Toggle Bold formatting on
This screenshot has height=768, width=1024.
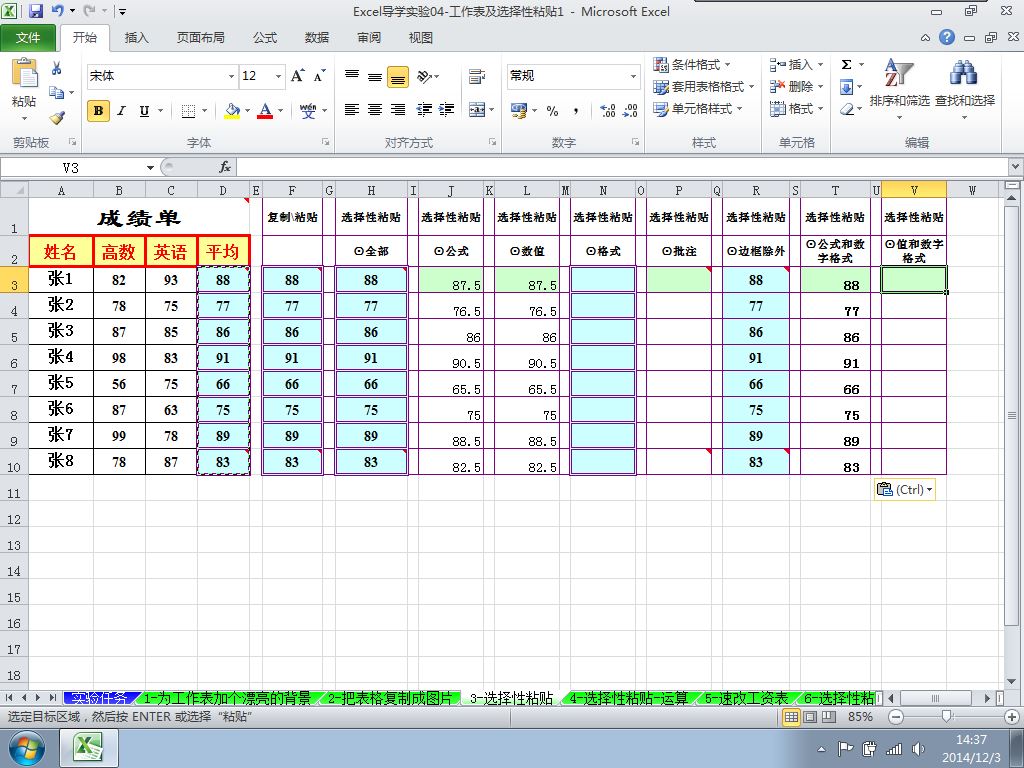(99, 111)
